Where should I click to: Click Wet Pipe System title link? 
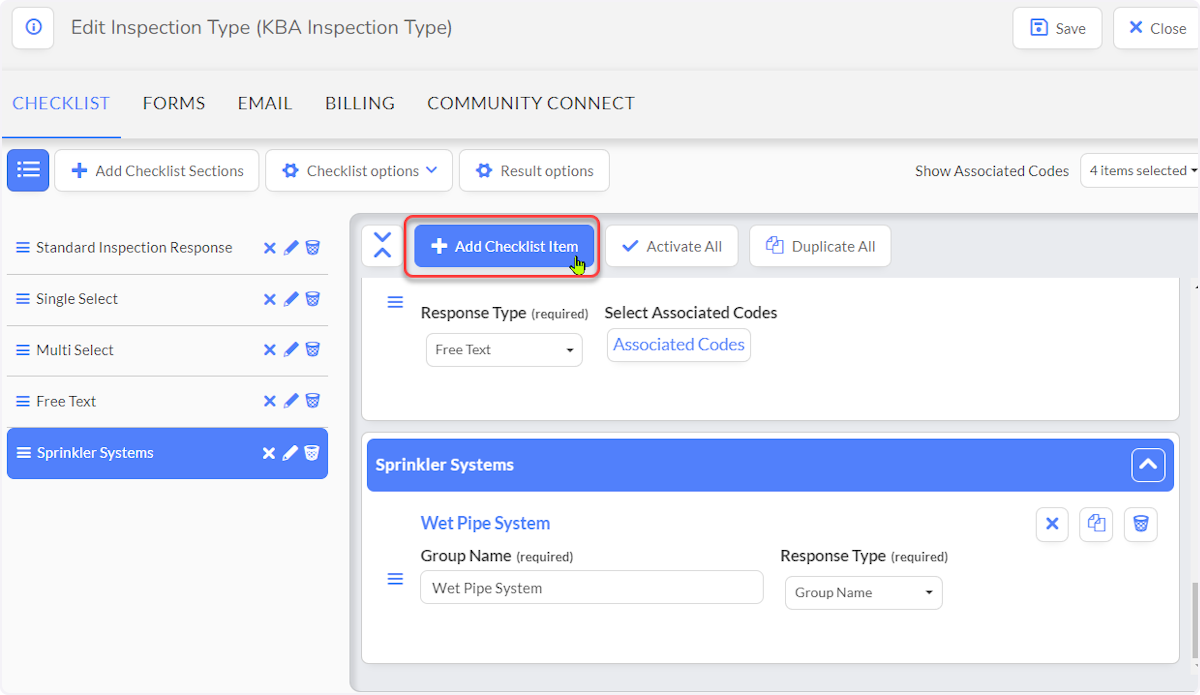point(485,523)
